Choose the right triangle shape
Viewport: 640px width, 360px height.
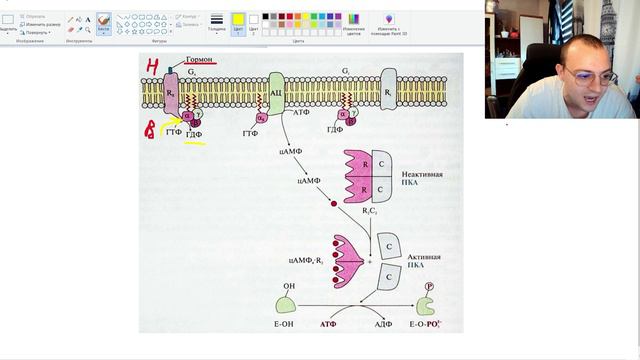pos(120,24)
